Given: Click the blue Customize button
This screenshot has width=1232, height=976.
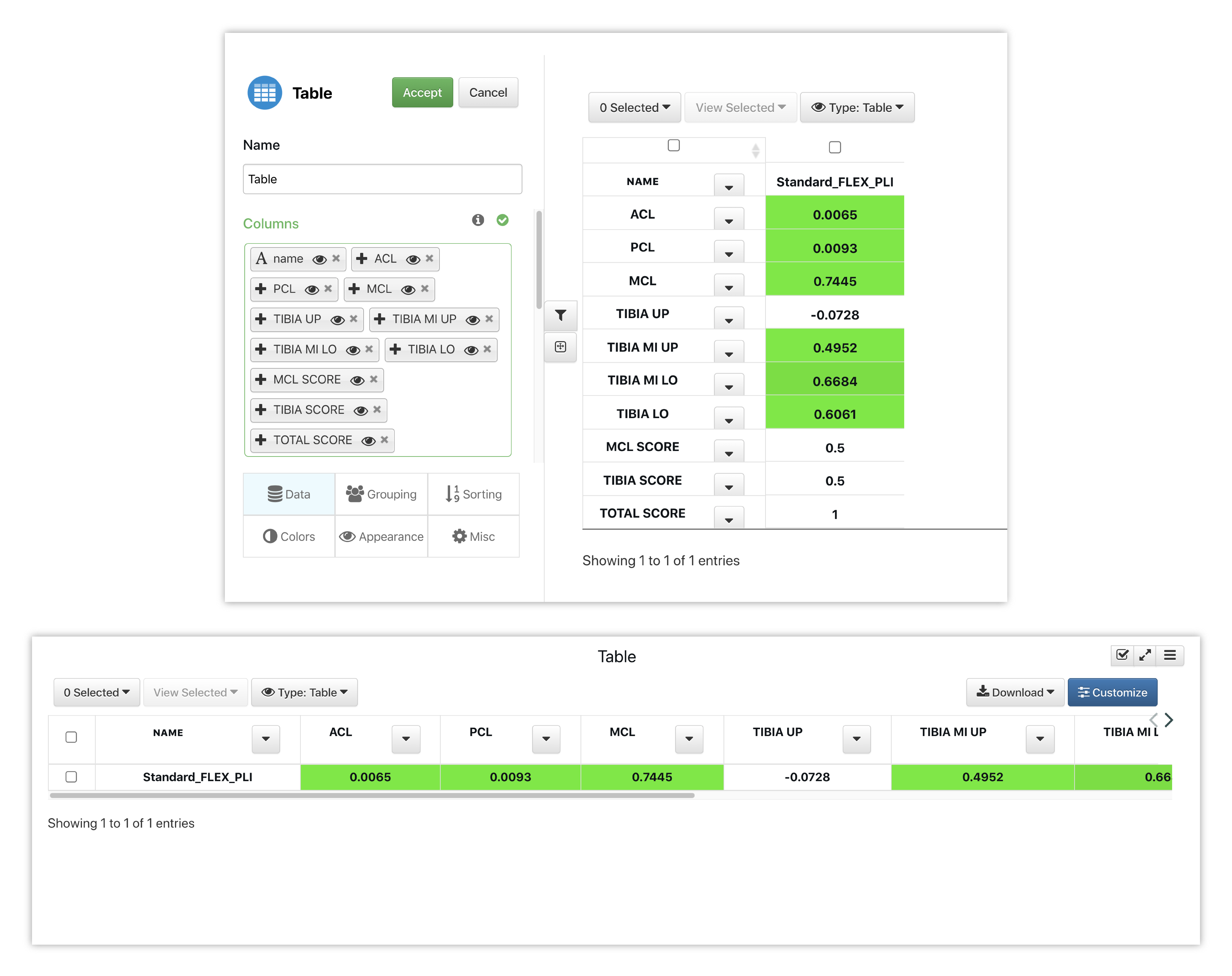Looking at the screenshot, I should click(1113, 692).
